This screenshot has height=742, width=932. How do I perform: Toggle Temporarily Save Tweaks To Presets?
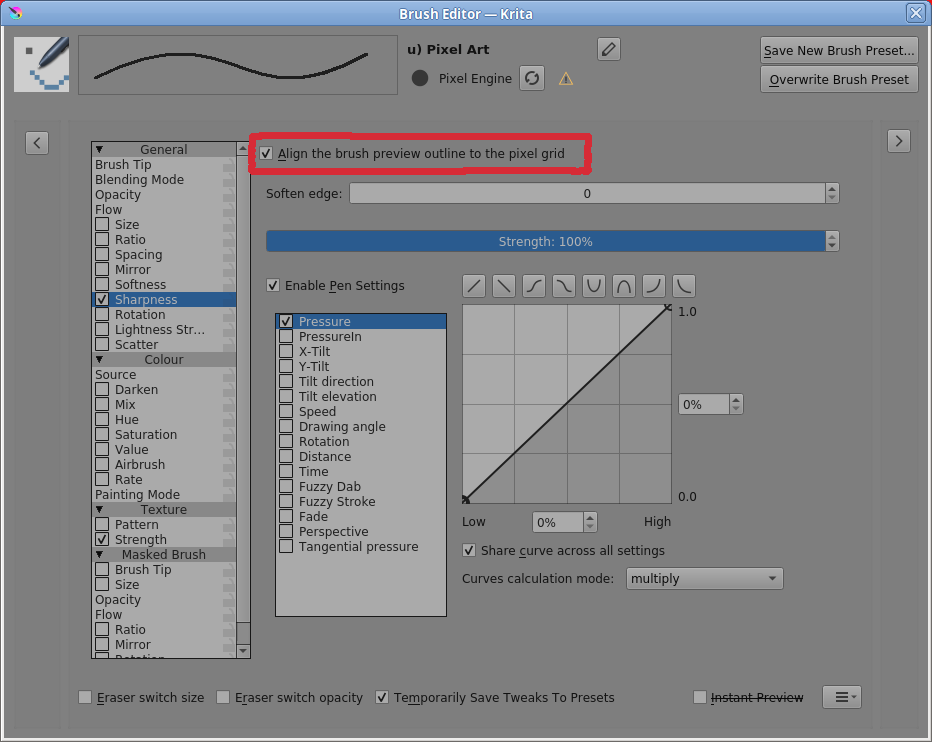(x=382, y=697)
